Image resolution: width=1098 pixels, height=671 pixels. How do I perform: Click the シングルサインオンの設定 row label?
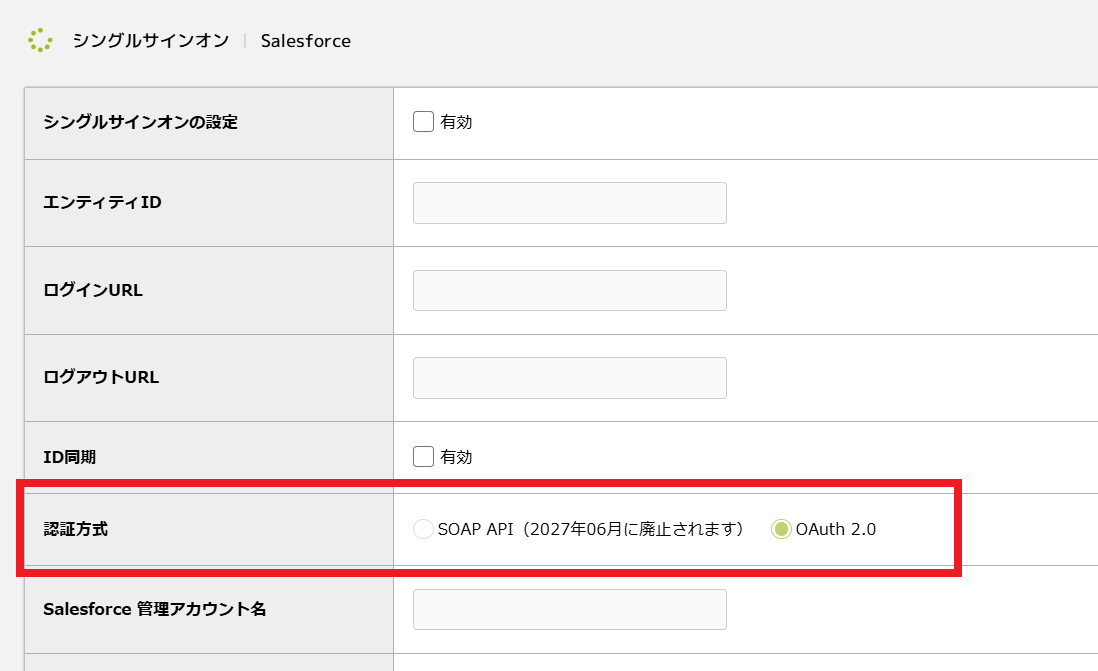tap(141, 122)
